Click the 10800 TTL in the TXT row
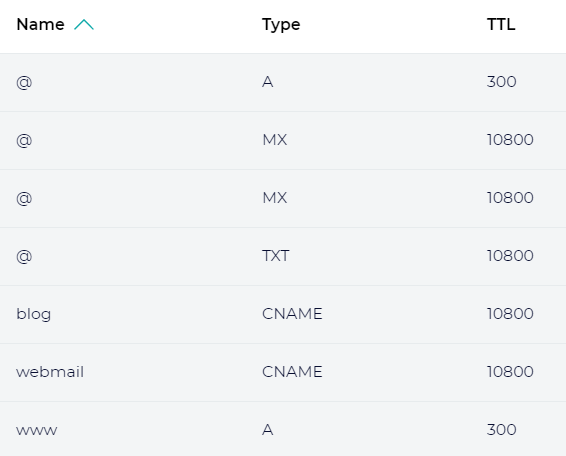Viewport: 566px width, 456px height. 510,256
